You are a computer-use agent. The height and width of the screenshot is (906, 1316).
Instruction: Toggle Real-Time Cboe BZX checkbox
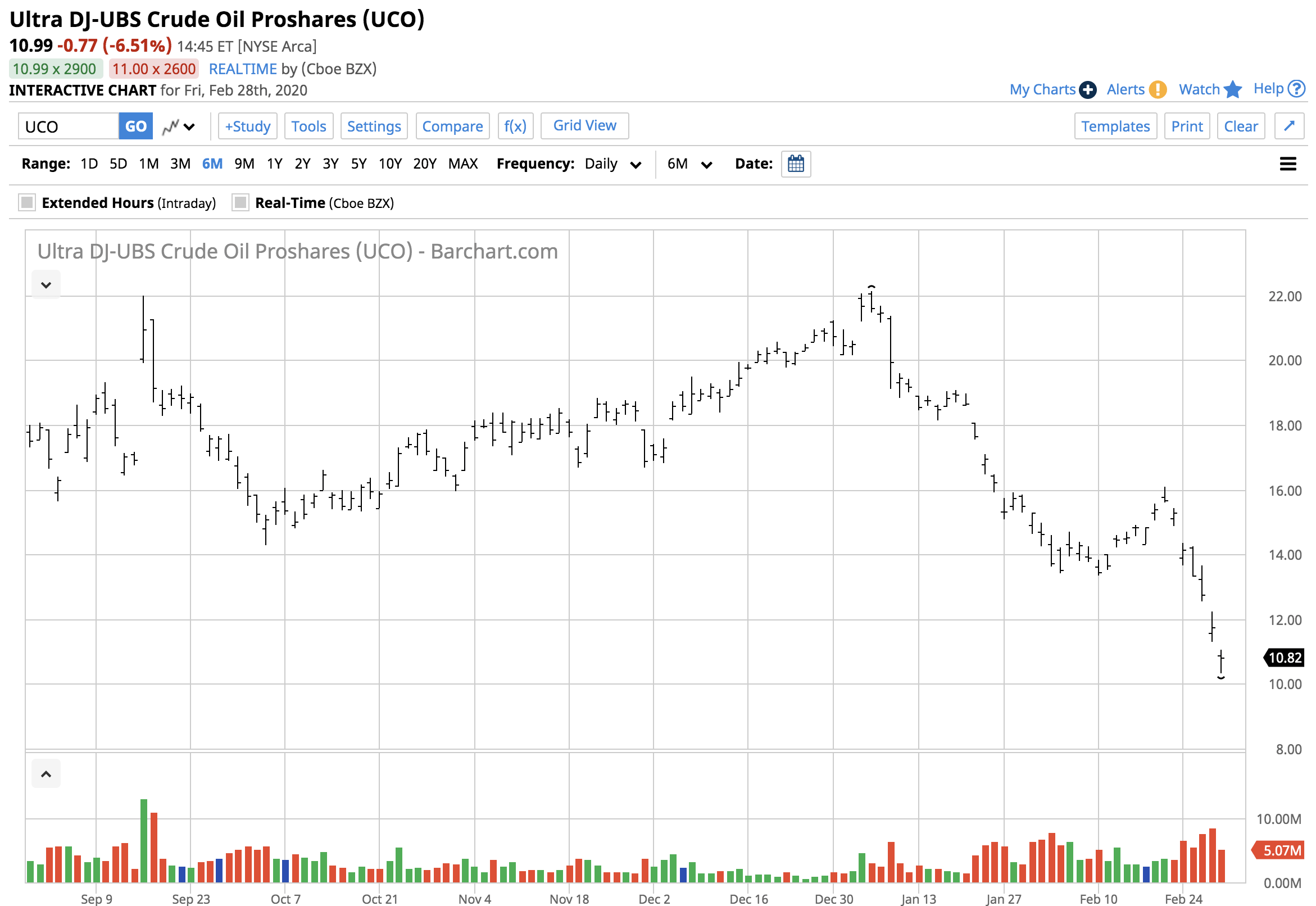click(240, 203)
